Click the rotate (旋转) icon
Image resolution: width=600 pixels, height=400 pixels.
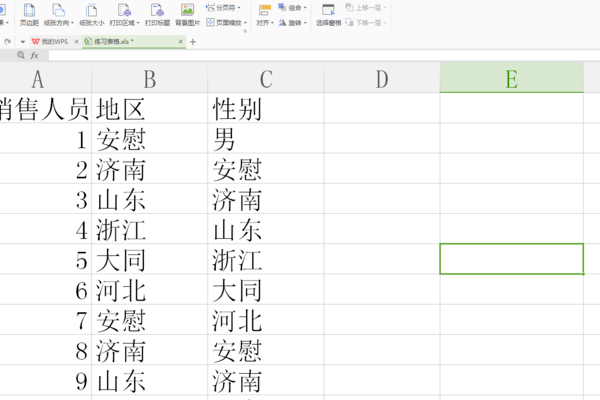click(282, 23)
